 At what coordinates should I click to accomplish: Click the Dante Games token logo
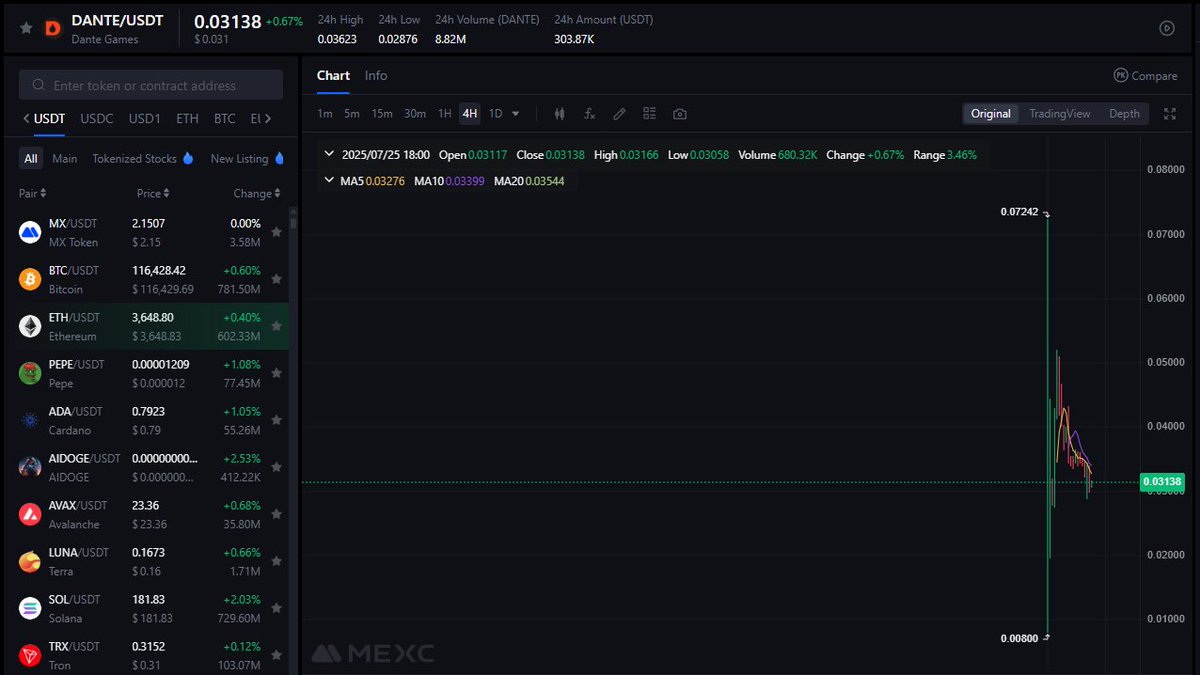coord(53,28)
